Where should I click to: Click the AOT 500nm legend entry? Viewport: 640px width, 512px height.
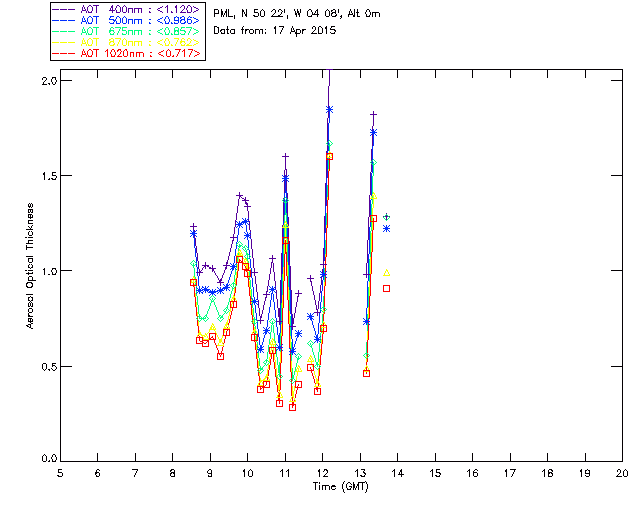127,20
